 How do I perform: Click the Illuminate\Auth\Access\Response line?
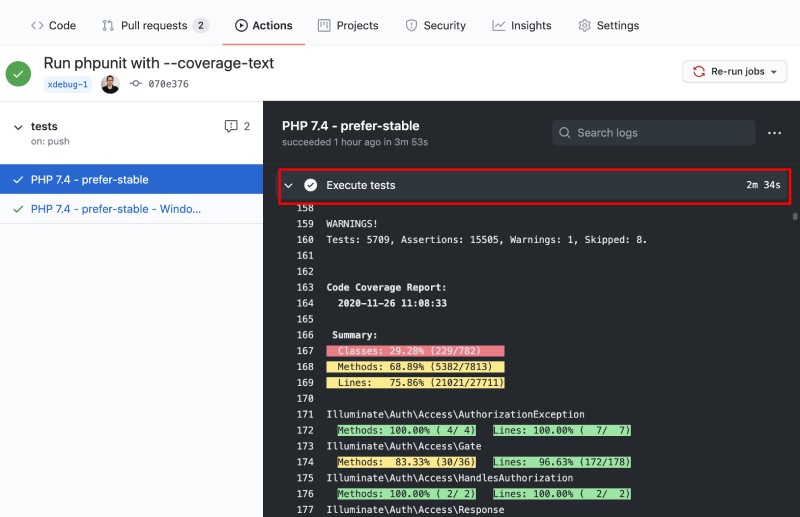point(415,509)
